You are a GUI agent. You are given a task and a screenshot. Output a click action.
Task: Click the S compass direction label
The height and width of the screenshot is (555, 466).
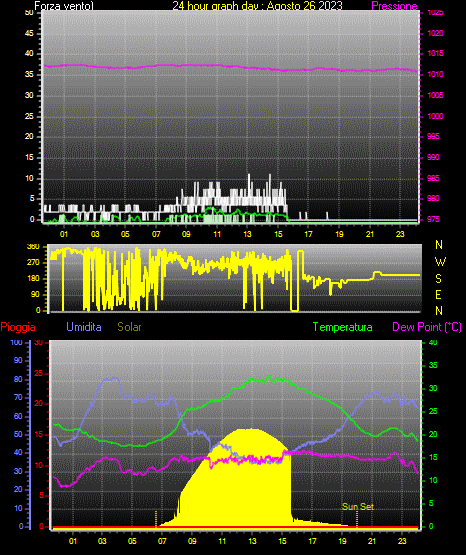(x=438, y=279)
